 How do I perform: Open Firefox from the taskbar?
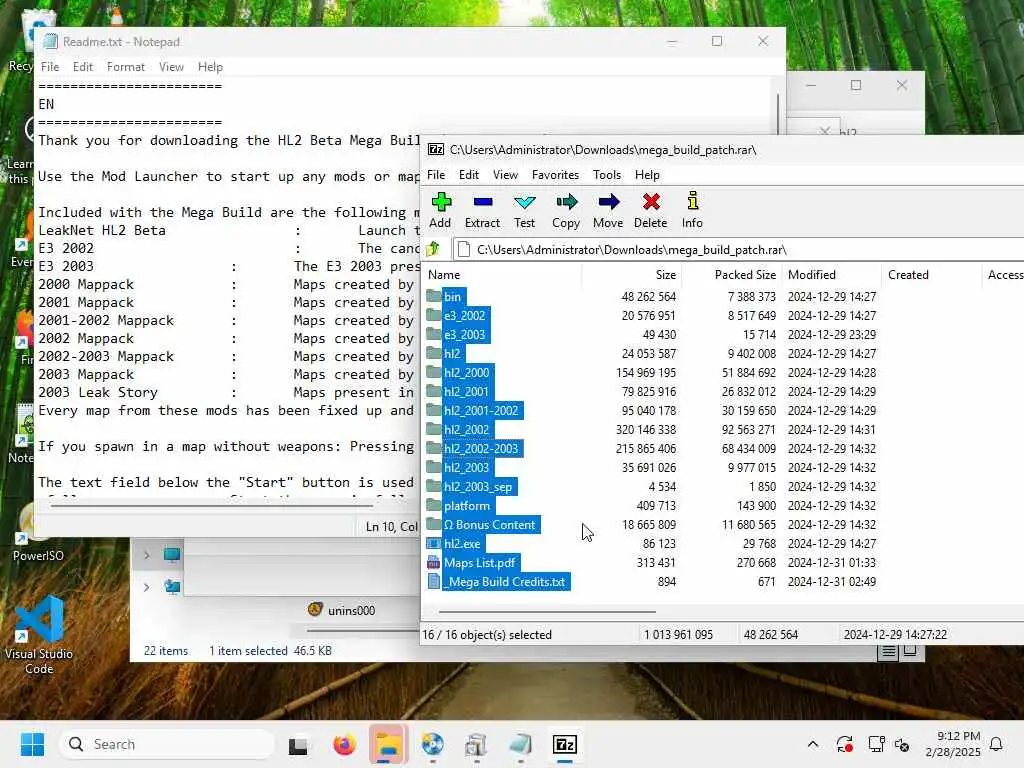(x=344, y=744)
